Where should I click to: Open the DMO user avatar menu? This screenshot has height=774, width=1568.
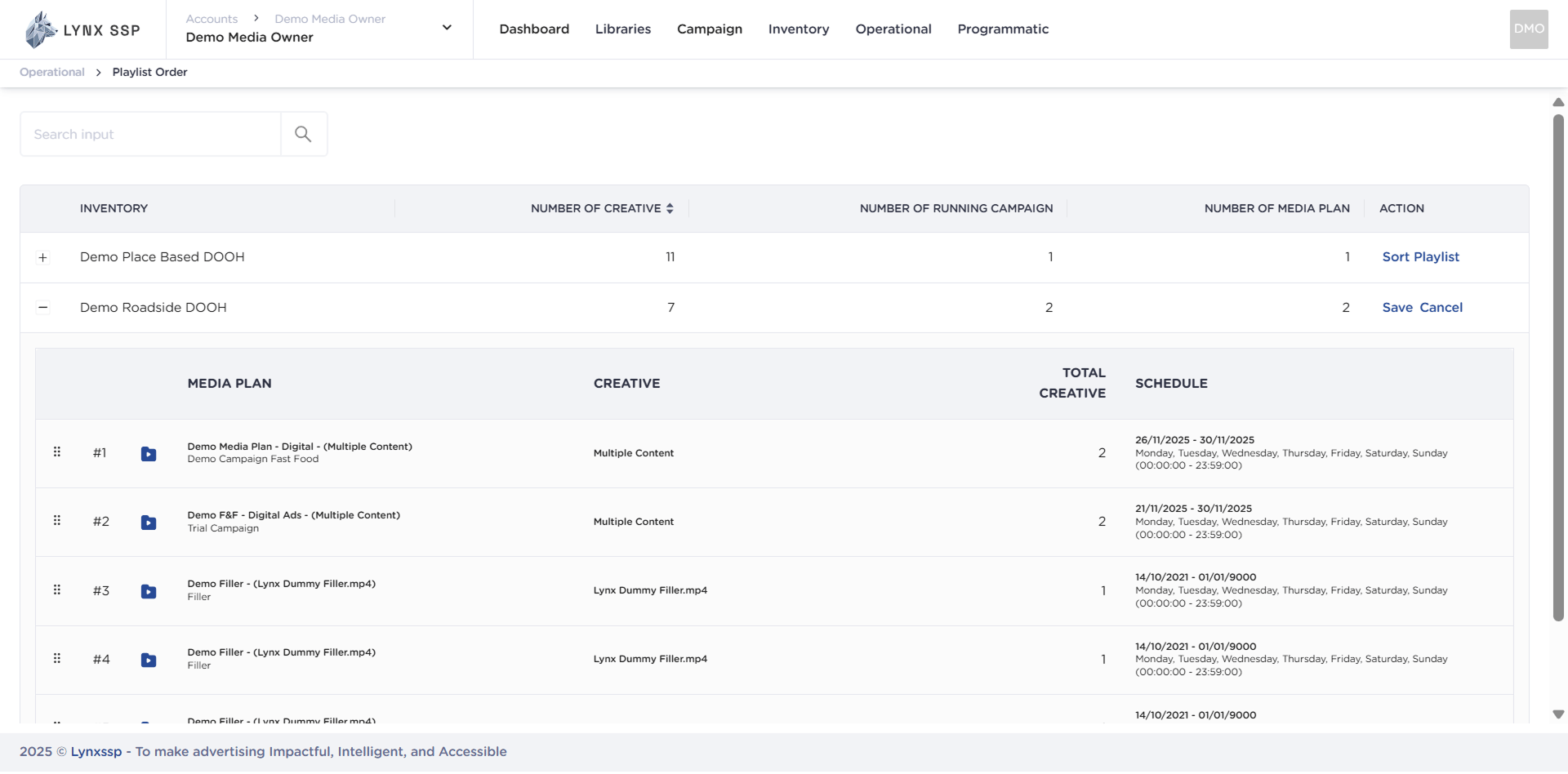[1529, 29]
